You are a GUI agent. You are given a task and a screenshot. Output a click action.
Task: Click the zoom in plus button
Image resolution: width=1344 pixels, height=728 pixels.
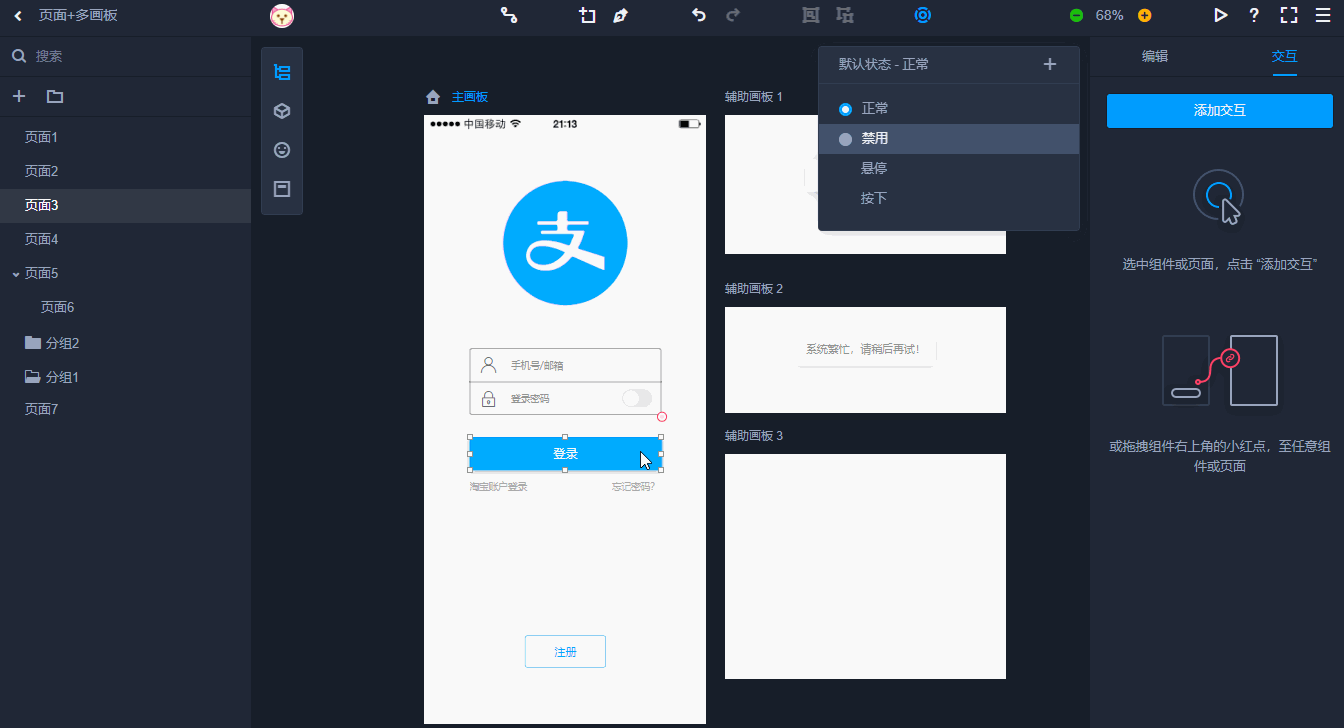(1145, 16)
